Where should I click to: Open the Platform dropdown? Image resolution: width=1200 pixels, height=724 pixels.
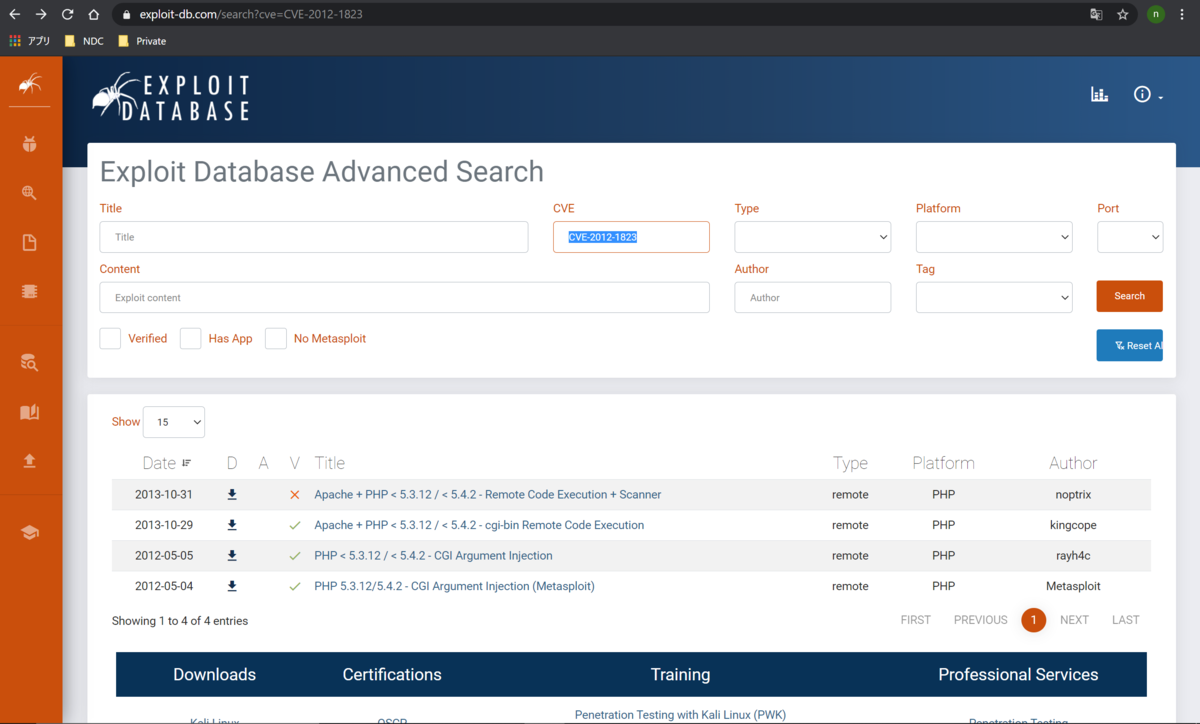[994, 237]
